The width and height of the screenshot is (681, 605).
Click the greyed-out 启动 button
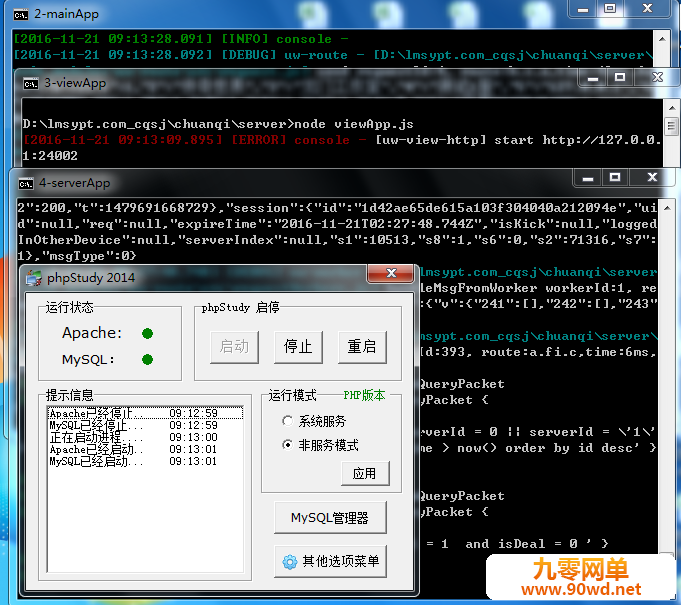click(234, 347)
